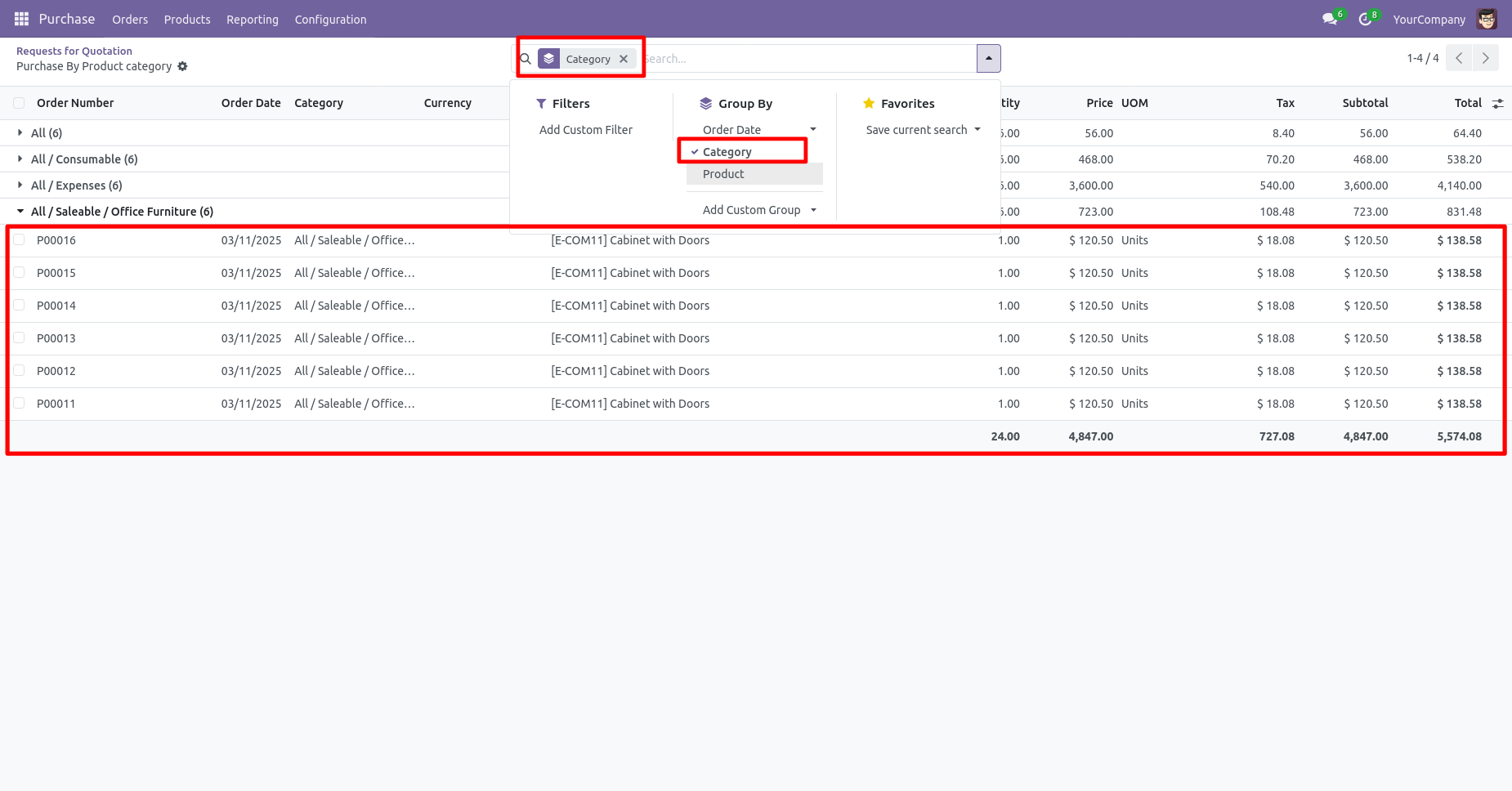Open the Orders menu

point(130,19)
